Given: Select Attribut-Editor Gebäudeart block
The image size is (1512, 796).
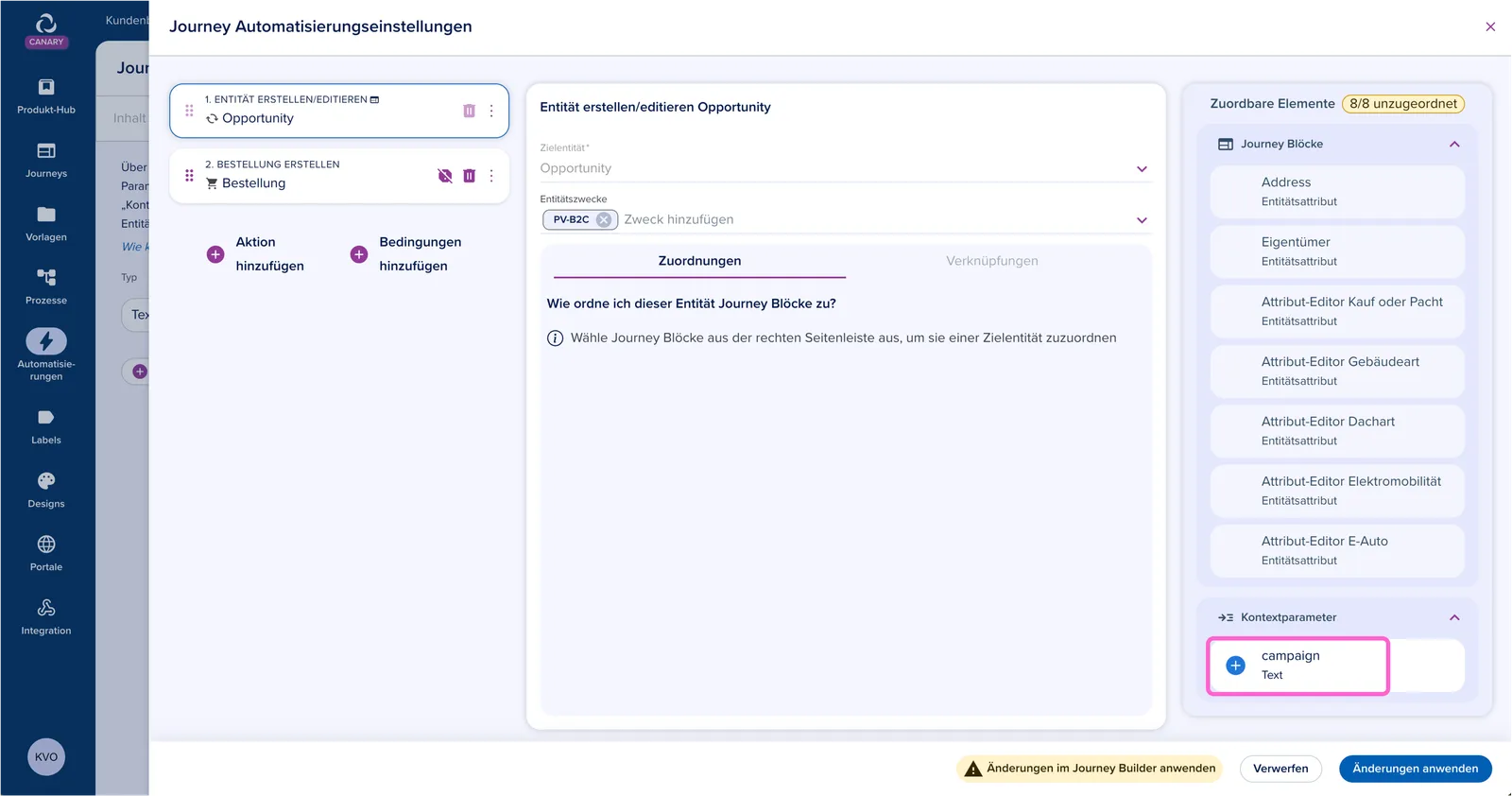Looking at the screenshot, I should [x=1337, y=372].
